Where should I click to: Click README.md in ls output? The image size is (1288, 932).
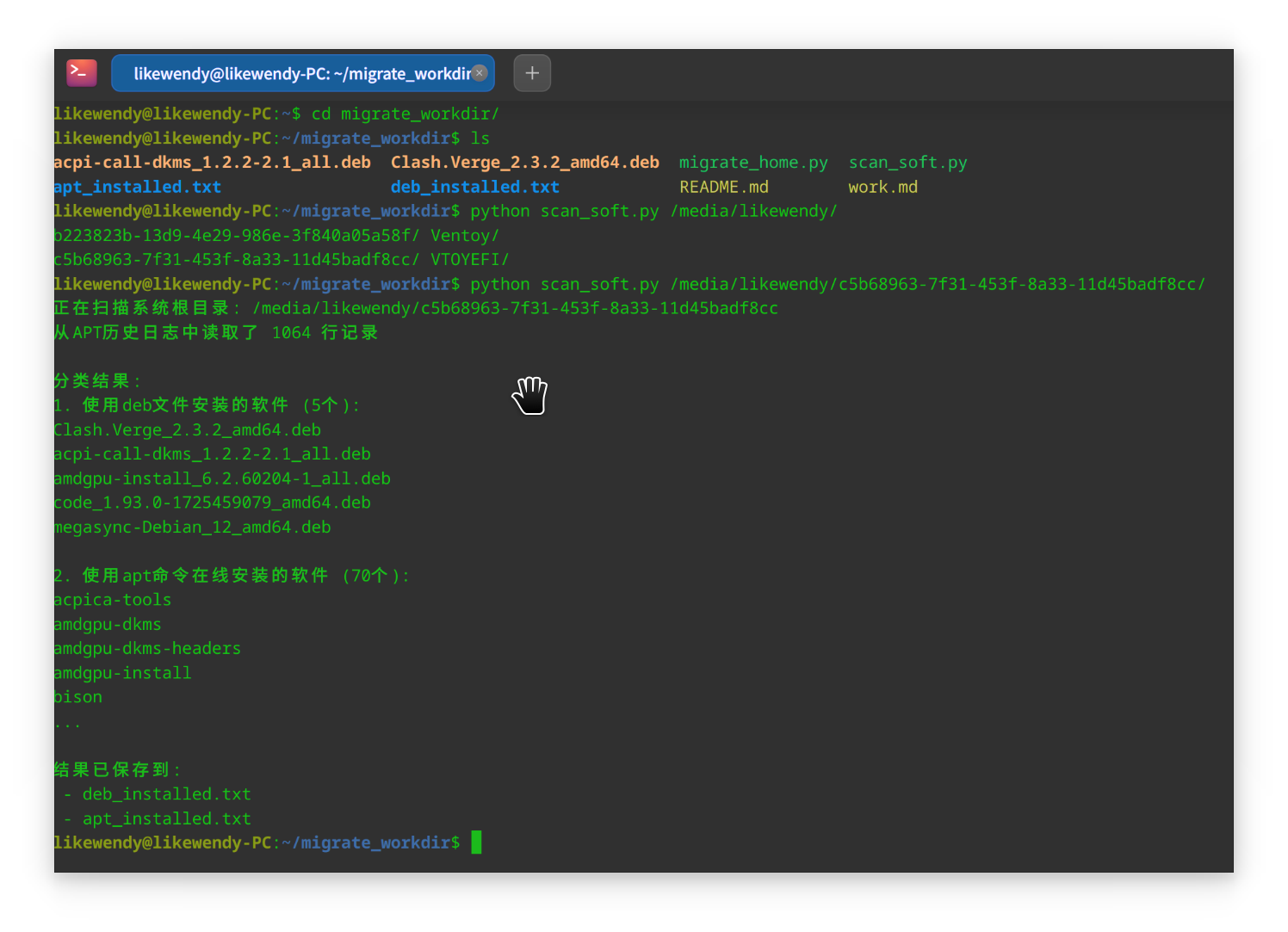click(724, 187)
